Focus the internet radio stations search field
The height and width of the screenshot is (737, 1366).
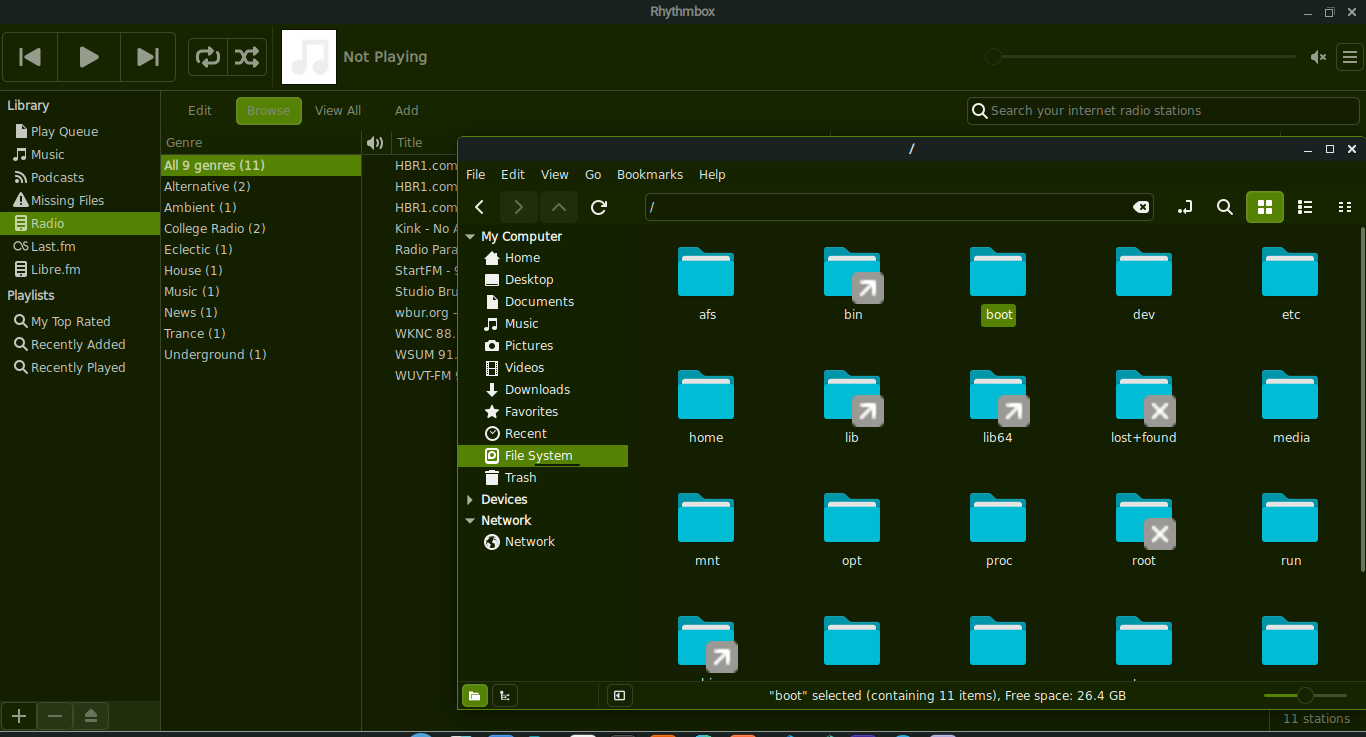pos(1163,111)
